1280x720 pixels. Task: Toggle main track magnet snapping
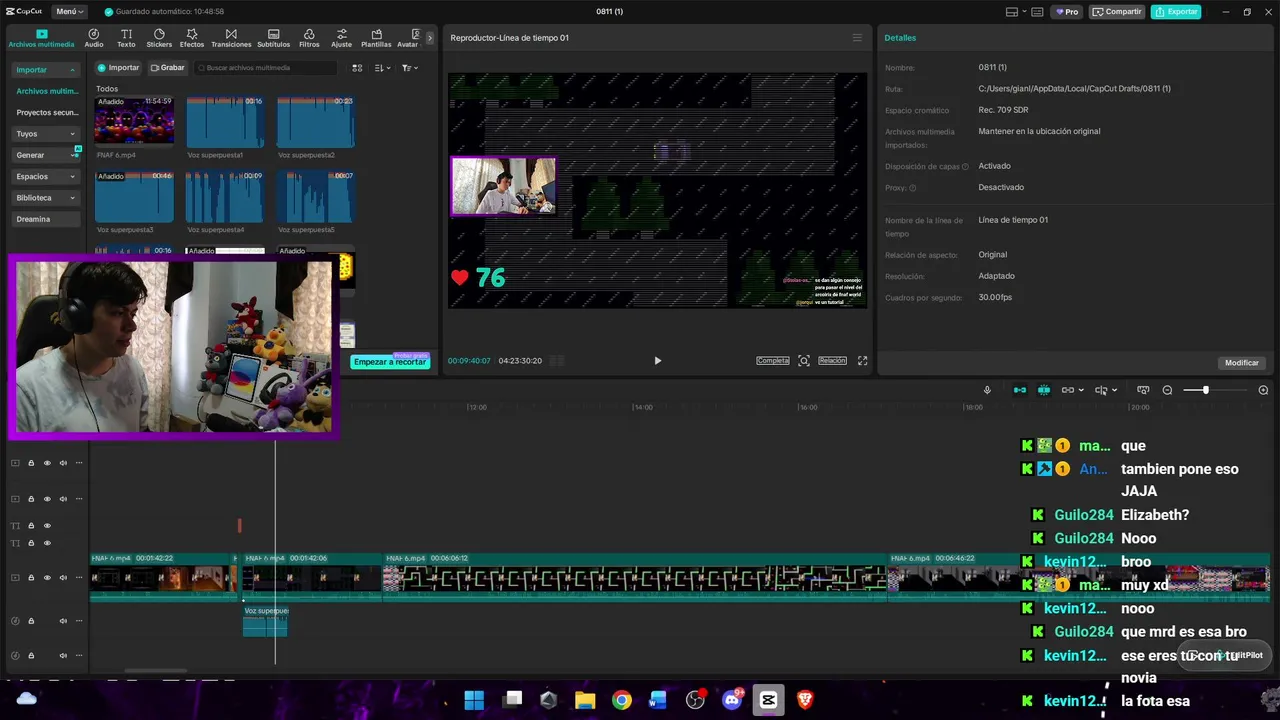coord(1020,390)
